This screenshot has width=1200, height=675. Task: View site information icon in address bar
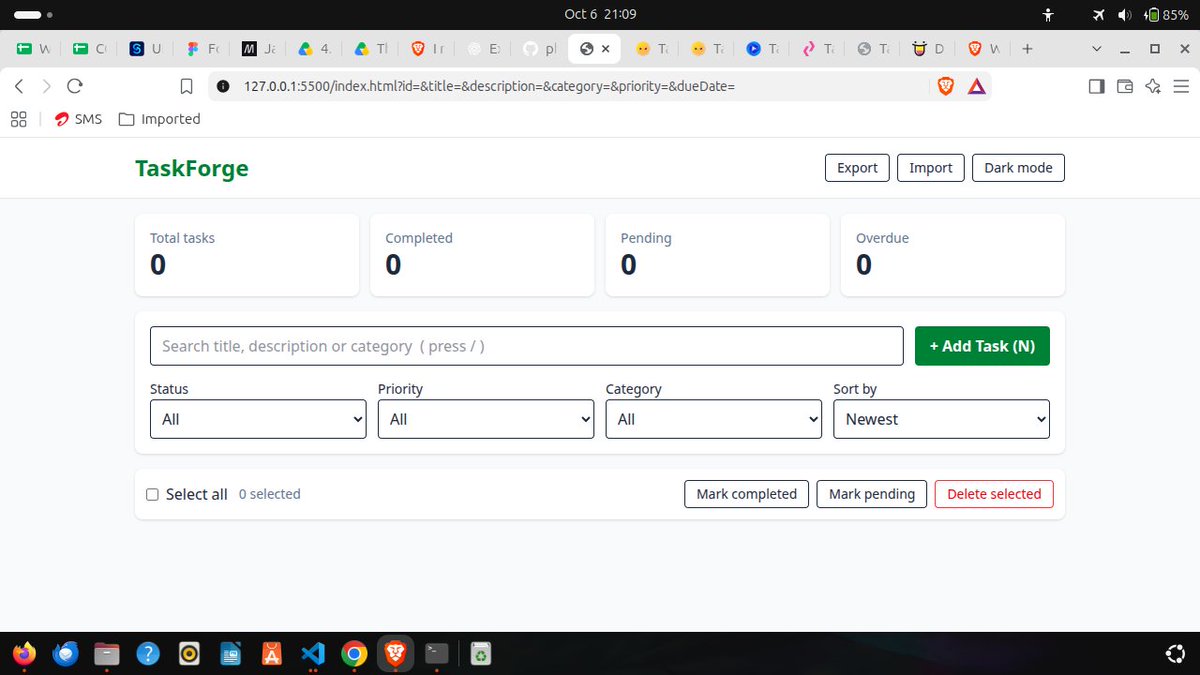click(x=223, y=86)
